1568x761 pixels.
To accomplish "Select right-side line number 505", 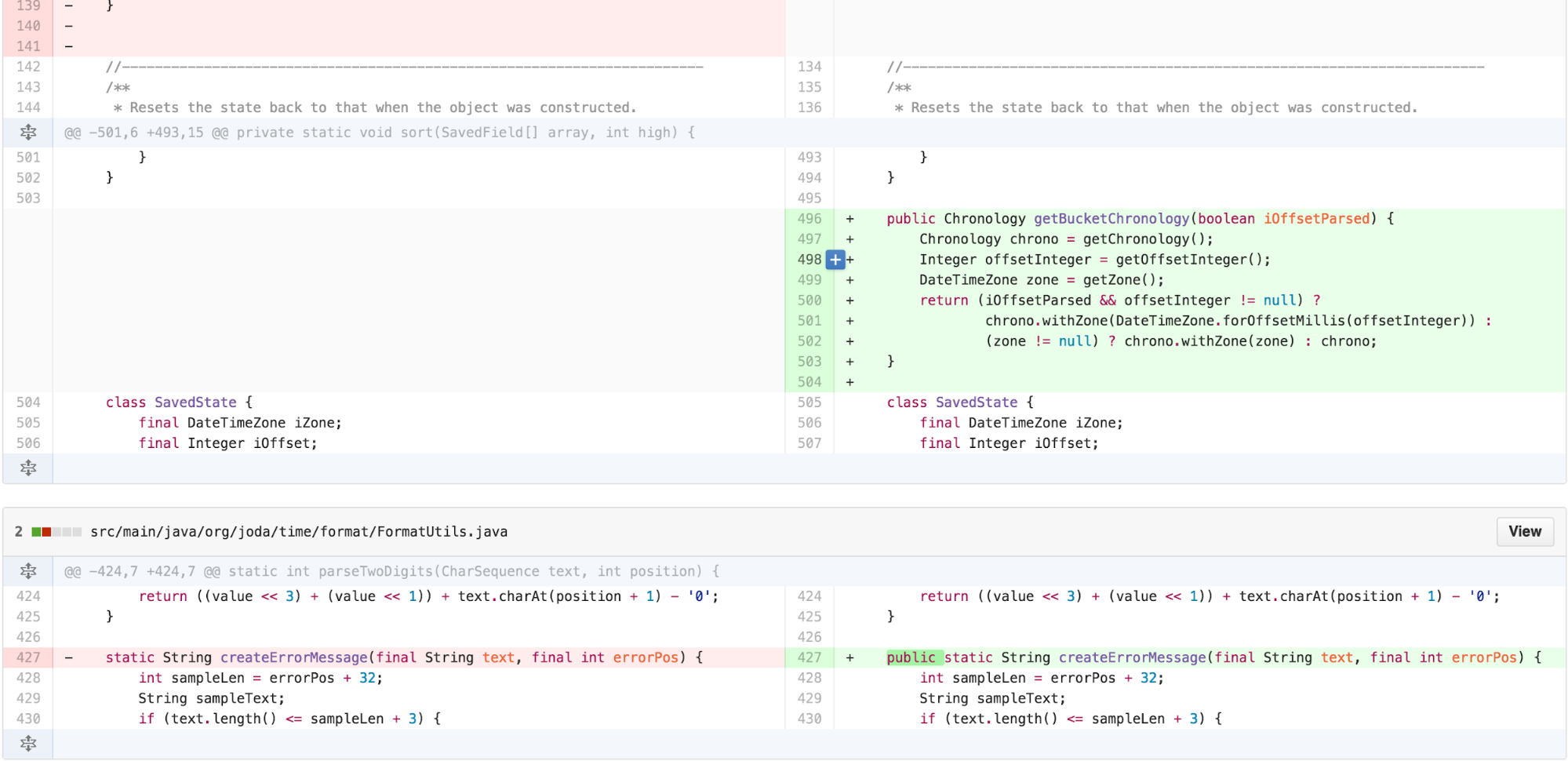I will pos(809,402).
